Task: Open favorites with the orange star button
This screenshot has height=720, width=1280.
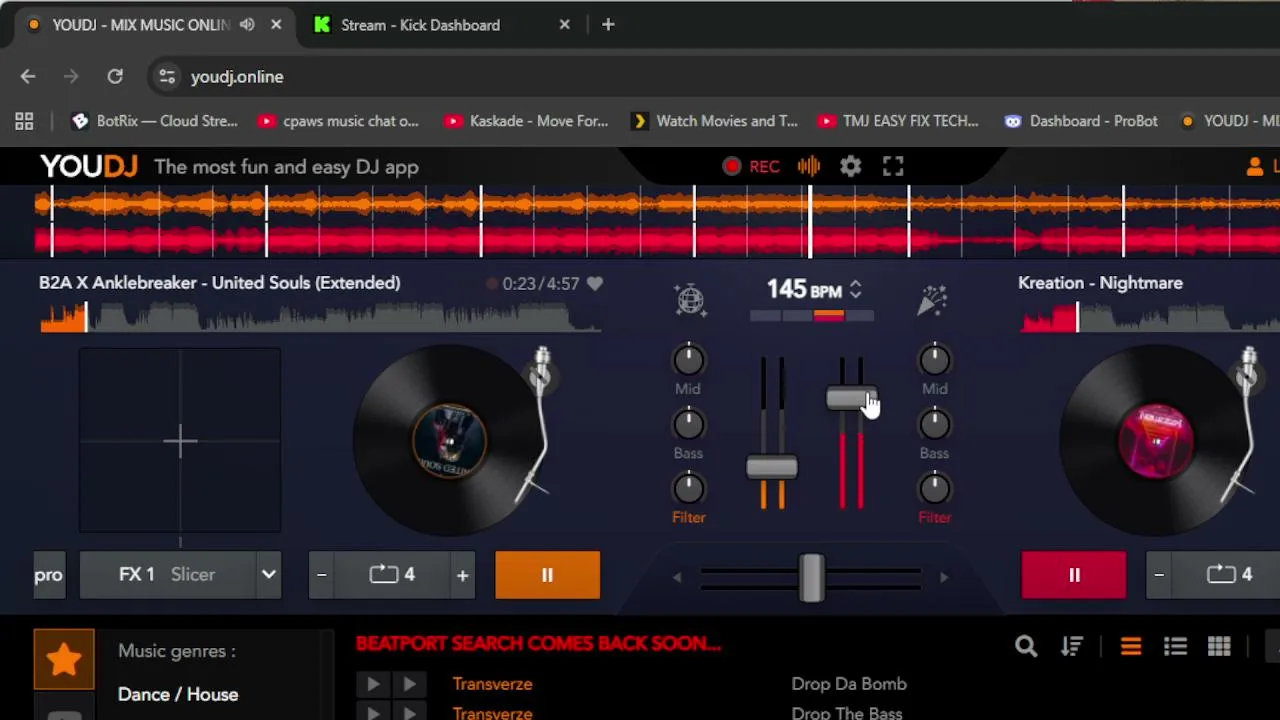Action: 64,659
